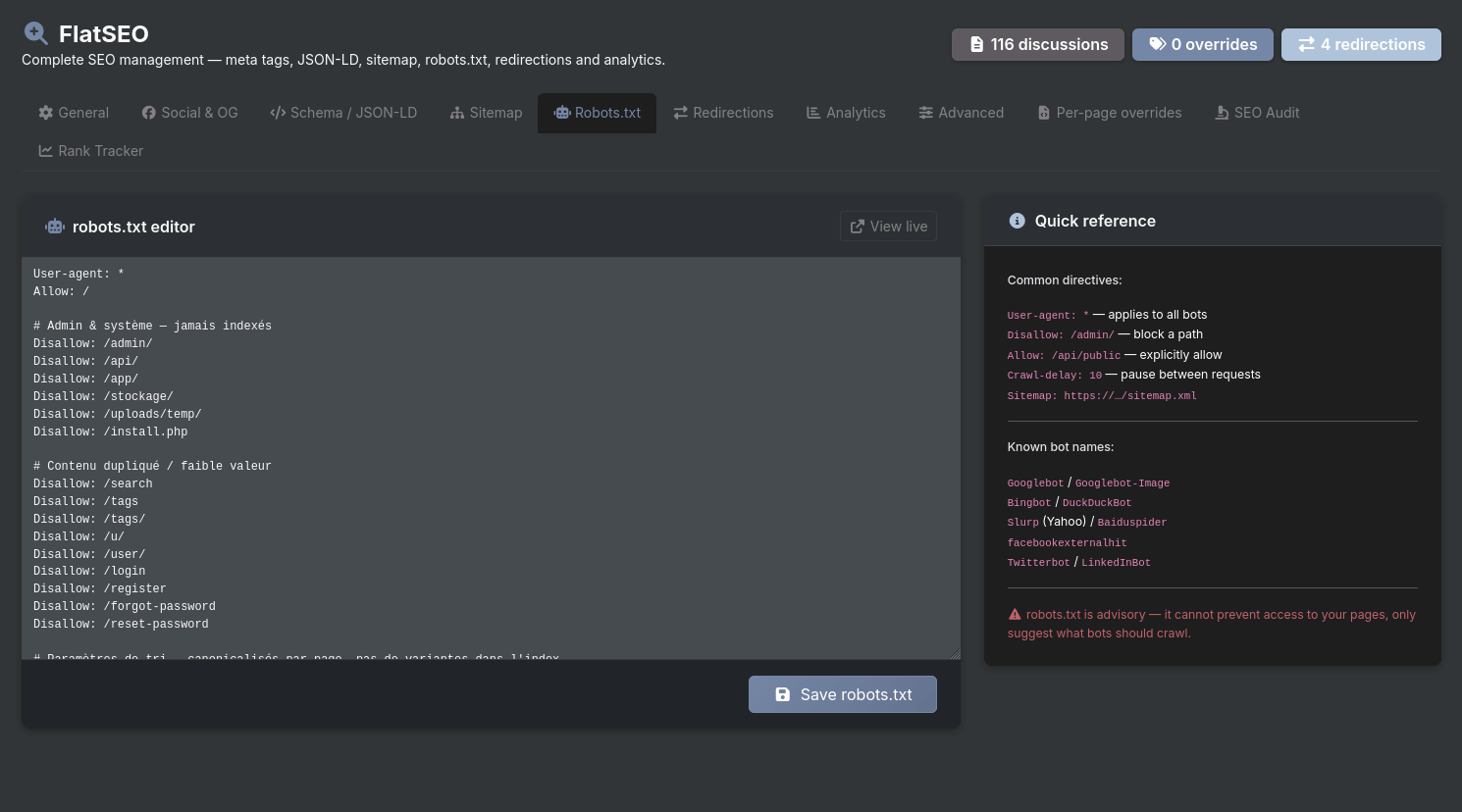Click the robot icon beside robots.txt editor
Screen dimensions: 1462x812
tap(55, 227)
